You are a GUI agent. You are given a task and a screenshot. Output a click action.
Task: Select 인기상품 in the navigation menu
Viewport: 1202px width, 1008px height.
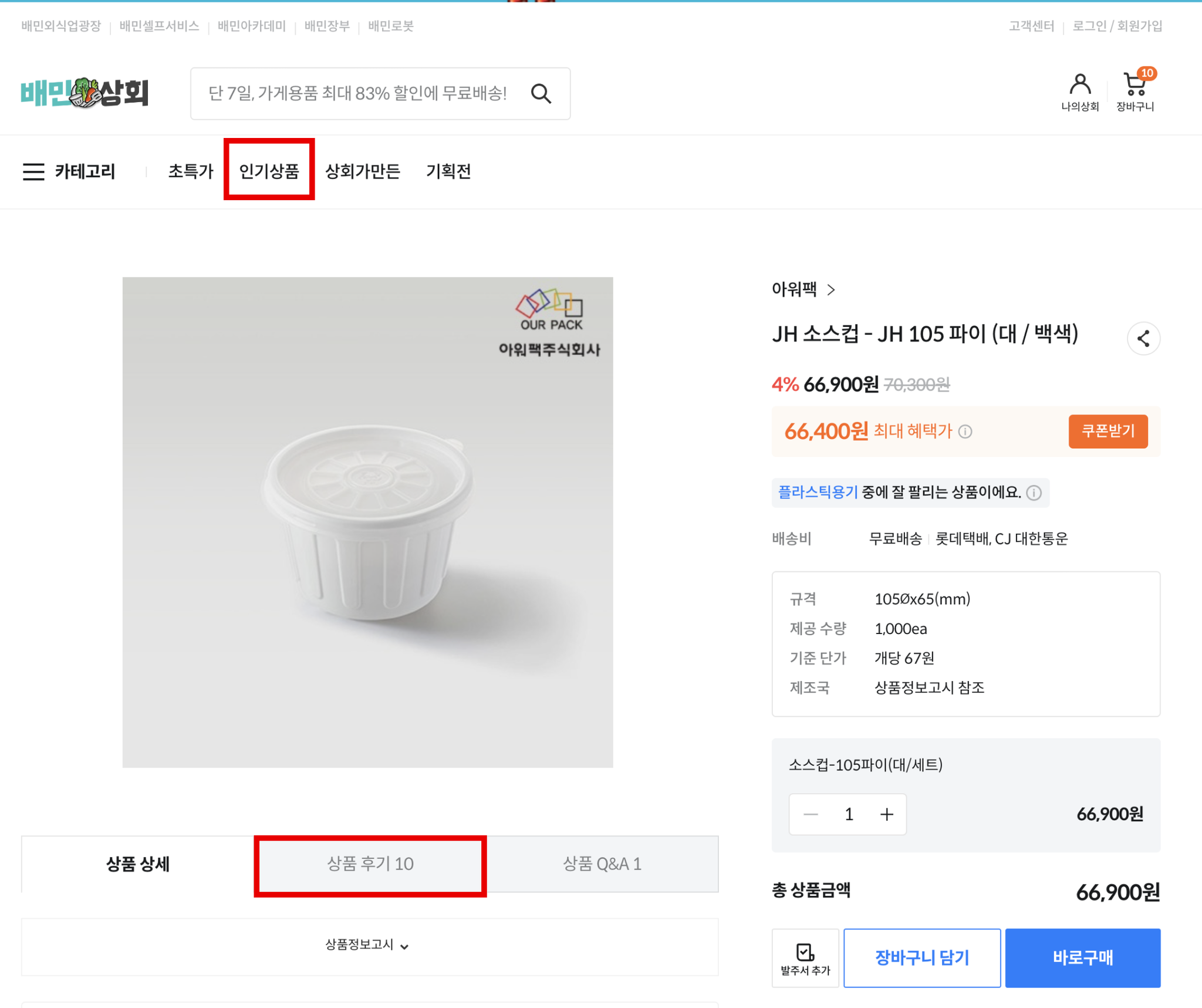click(x=269, y=171)
